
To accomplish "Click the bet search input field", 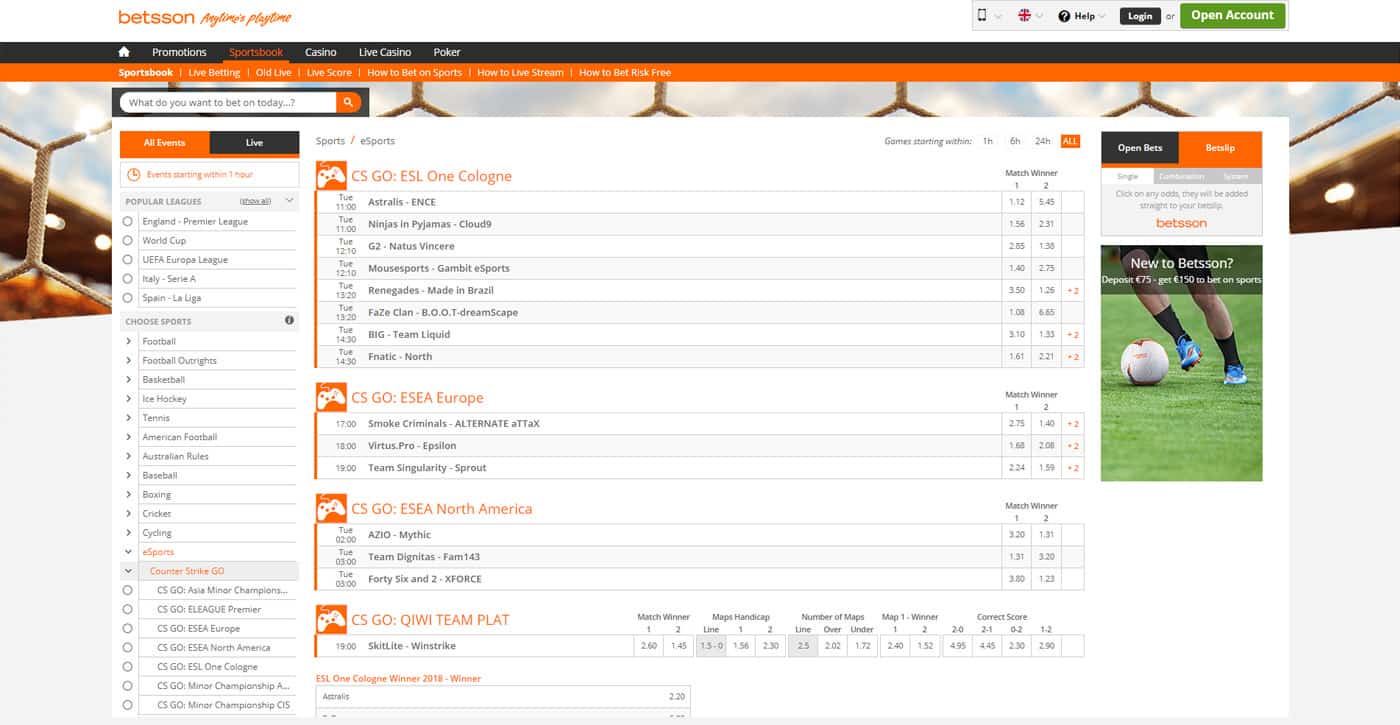I will [228, 102].
